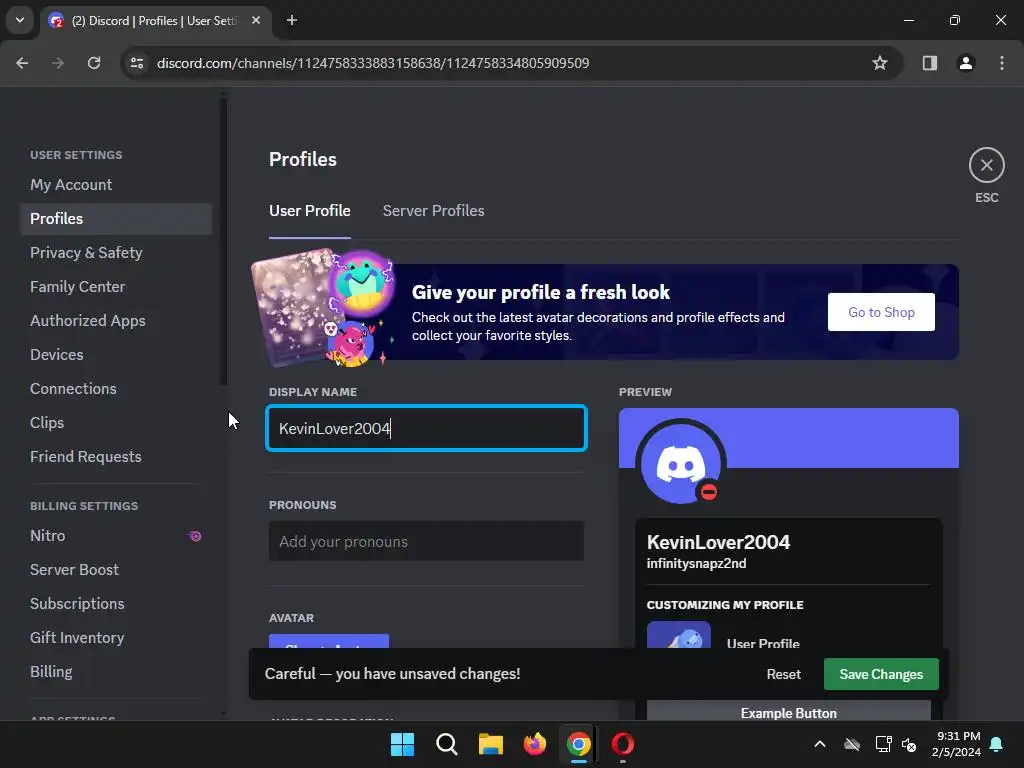Open Windows taskbar Search
Viewport: 1024px width, 768px height.
click(x=447, y=744)
